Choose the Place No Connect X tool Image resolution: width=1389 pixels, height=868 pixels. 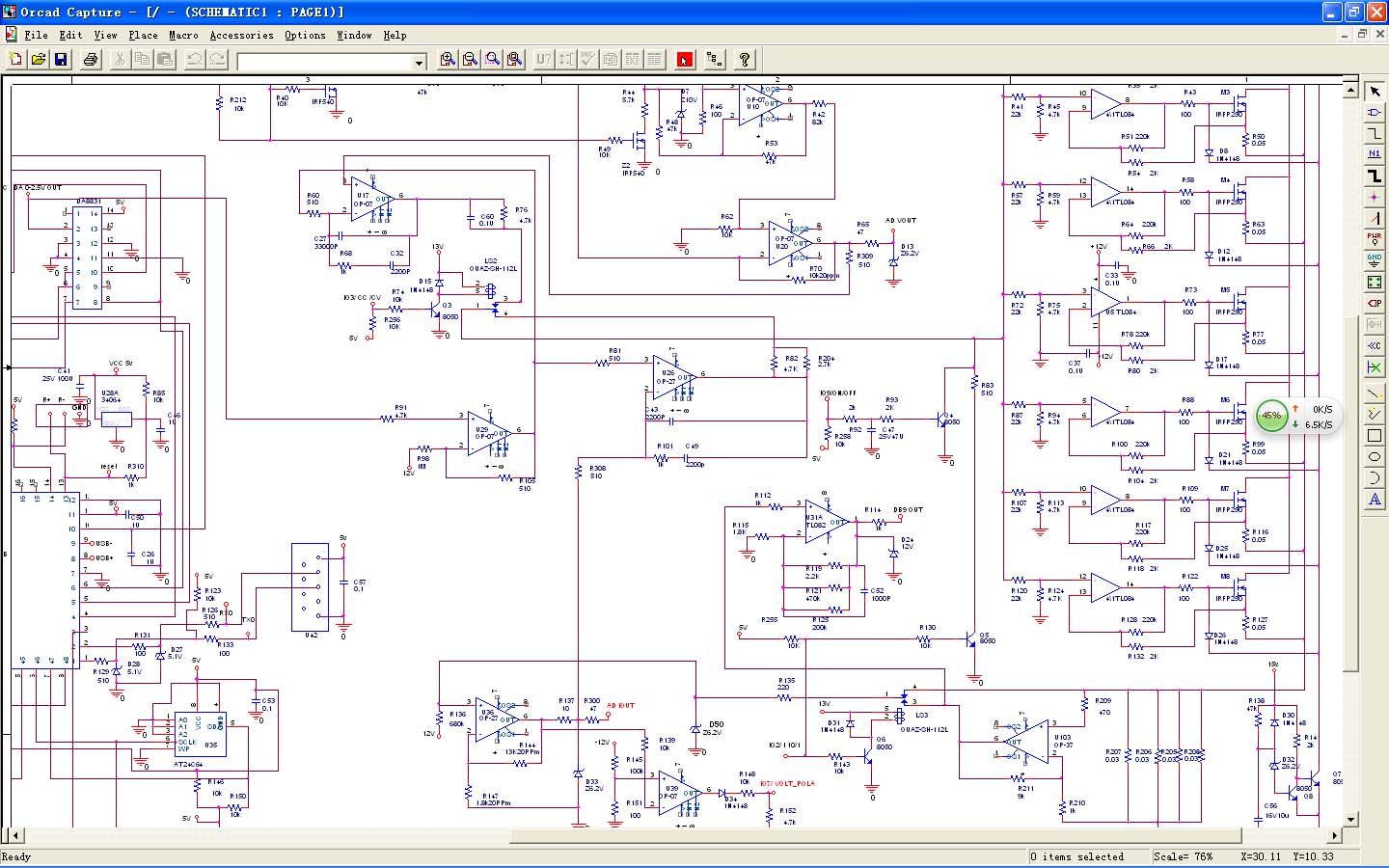[x=1375, y=367]
